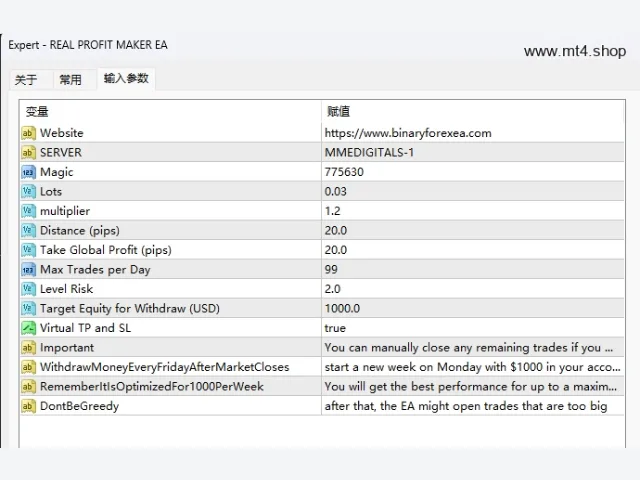The image size is (640, 480).
Task: Click the icon beside Distance (pips)
Action: click(x=28, y=231)
